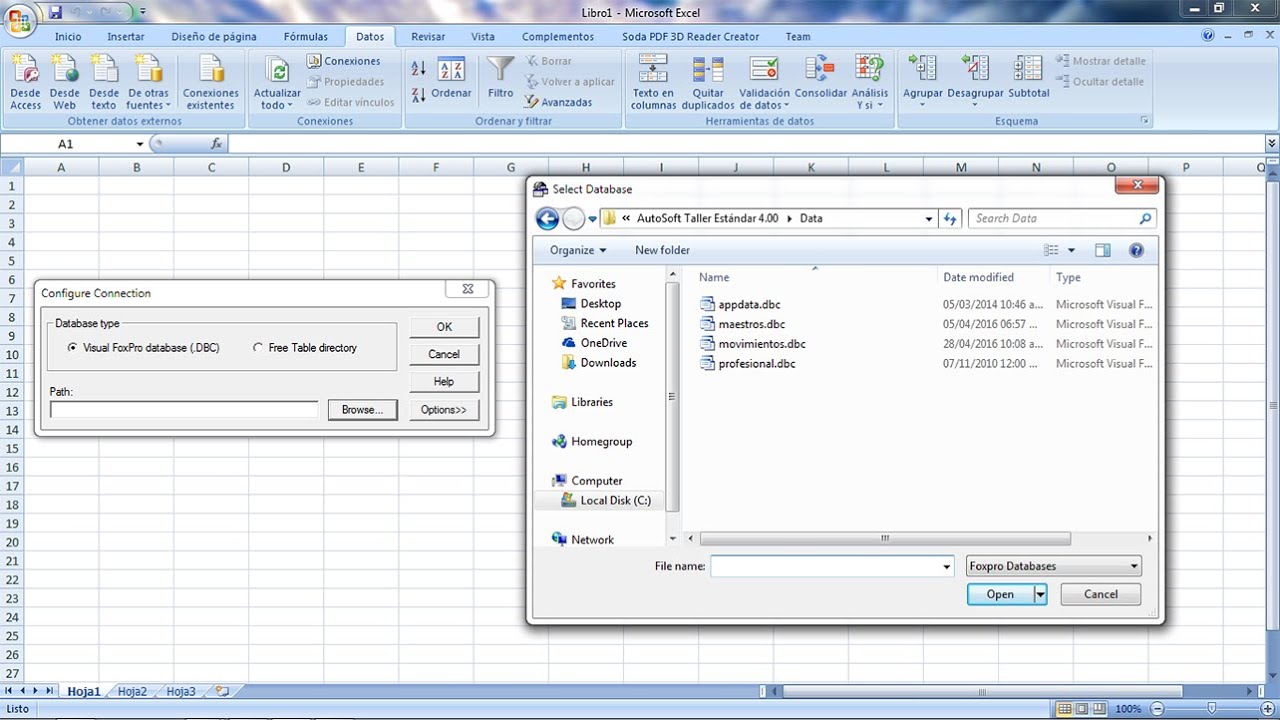The height and width of the screenshot is (720, 1280).
Task: Click Options>> button
Action: pyautogui.click(x=444, y=409)
